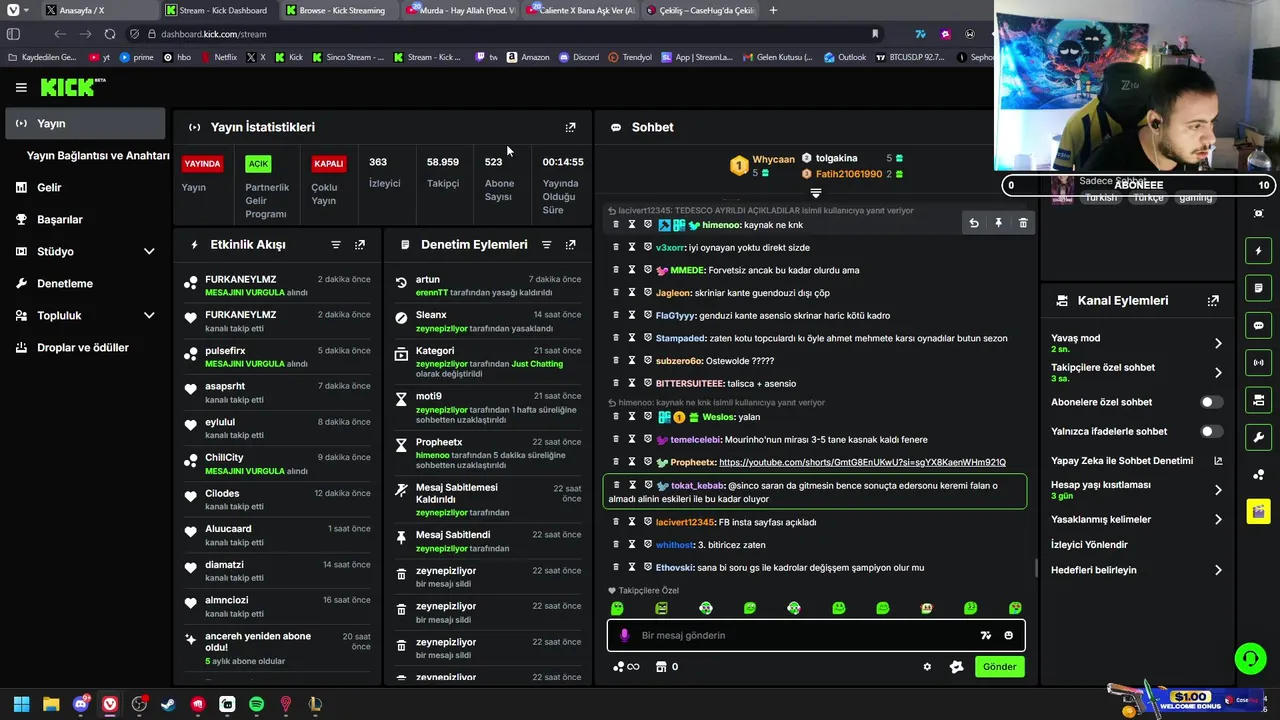This screenshot has width=1280, height=720.
Task: Click the broadcast signal icon in right sidebar
Action: [1258, 362]
